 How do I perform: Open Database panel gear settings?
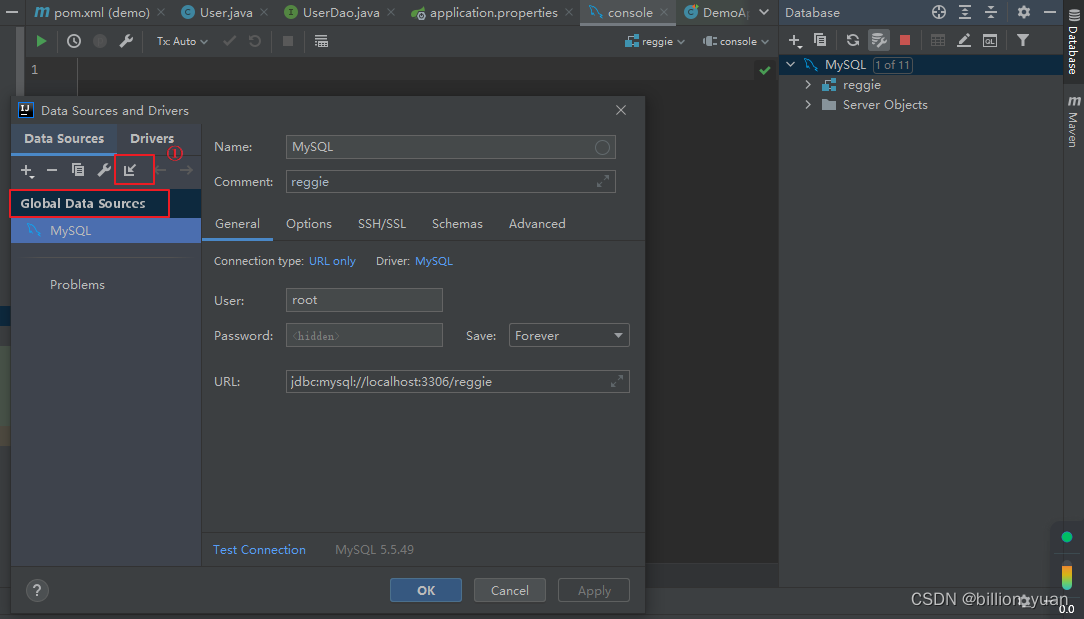[x=1024, y=12]
